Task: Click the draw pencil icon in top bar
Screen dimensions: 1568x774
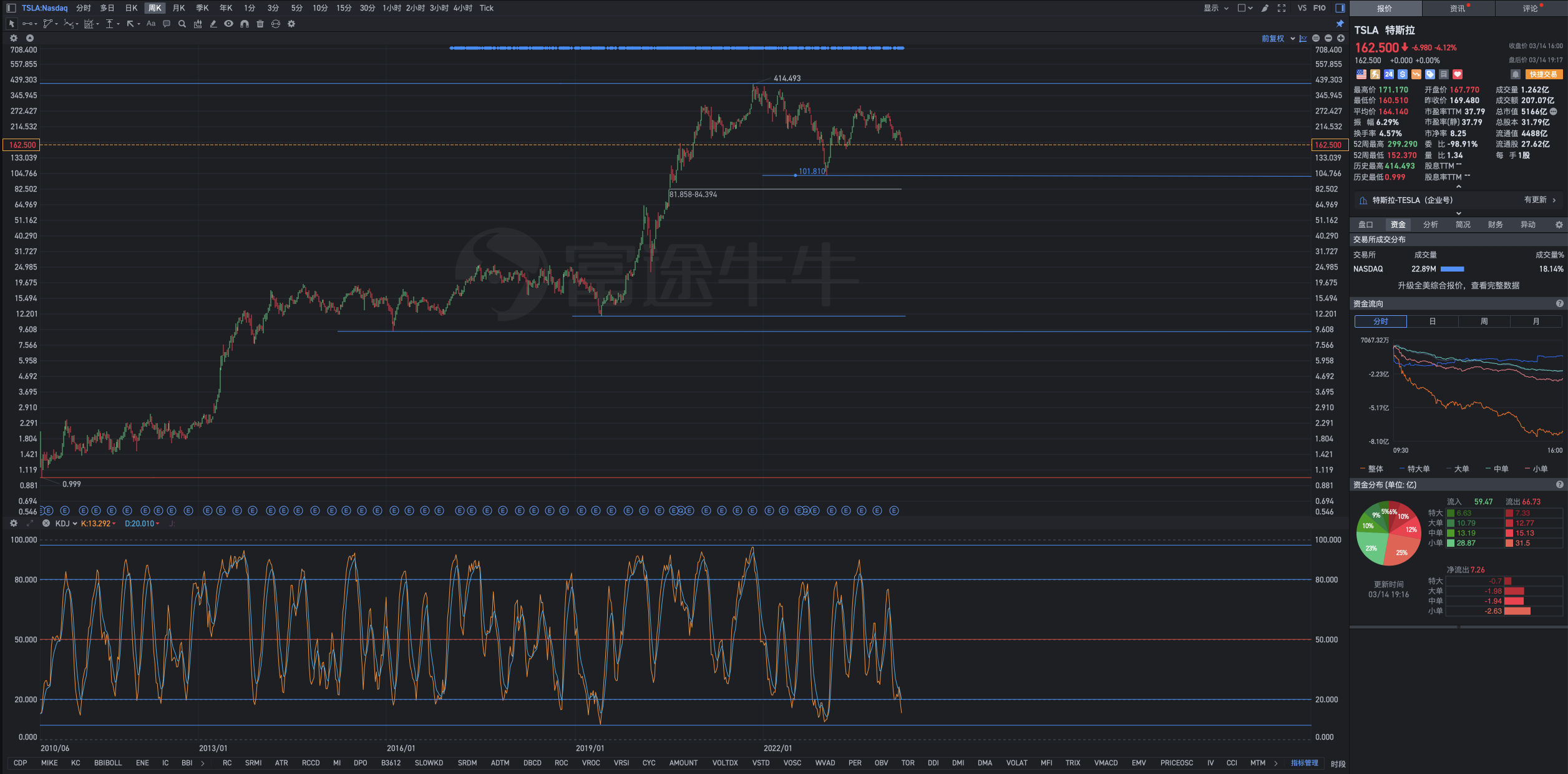Action: pos(1265,8)
